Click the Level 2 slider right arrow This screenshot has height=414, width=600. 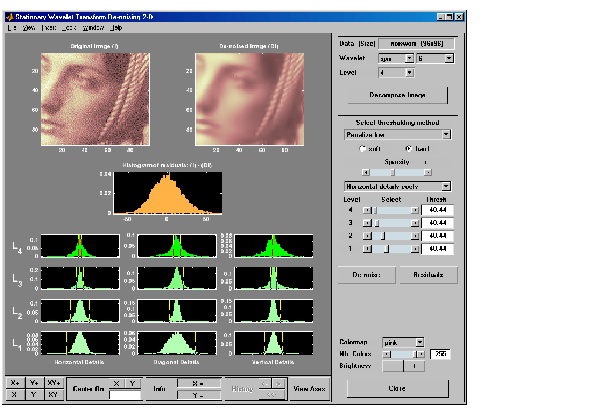click(415, 236)
